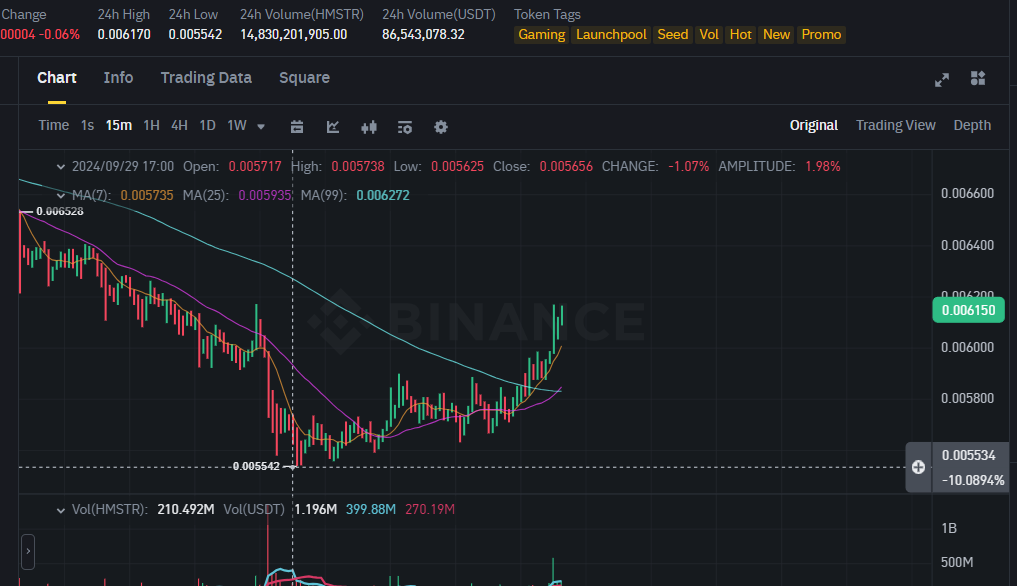The width and height of the screenshot is (1017, 586).
Task: Click the MA(99) value 0.006272
Action: pyautogui.click(x=383, y=195)
